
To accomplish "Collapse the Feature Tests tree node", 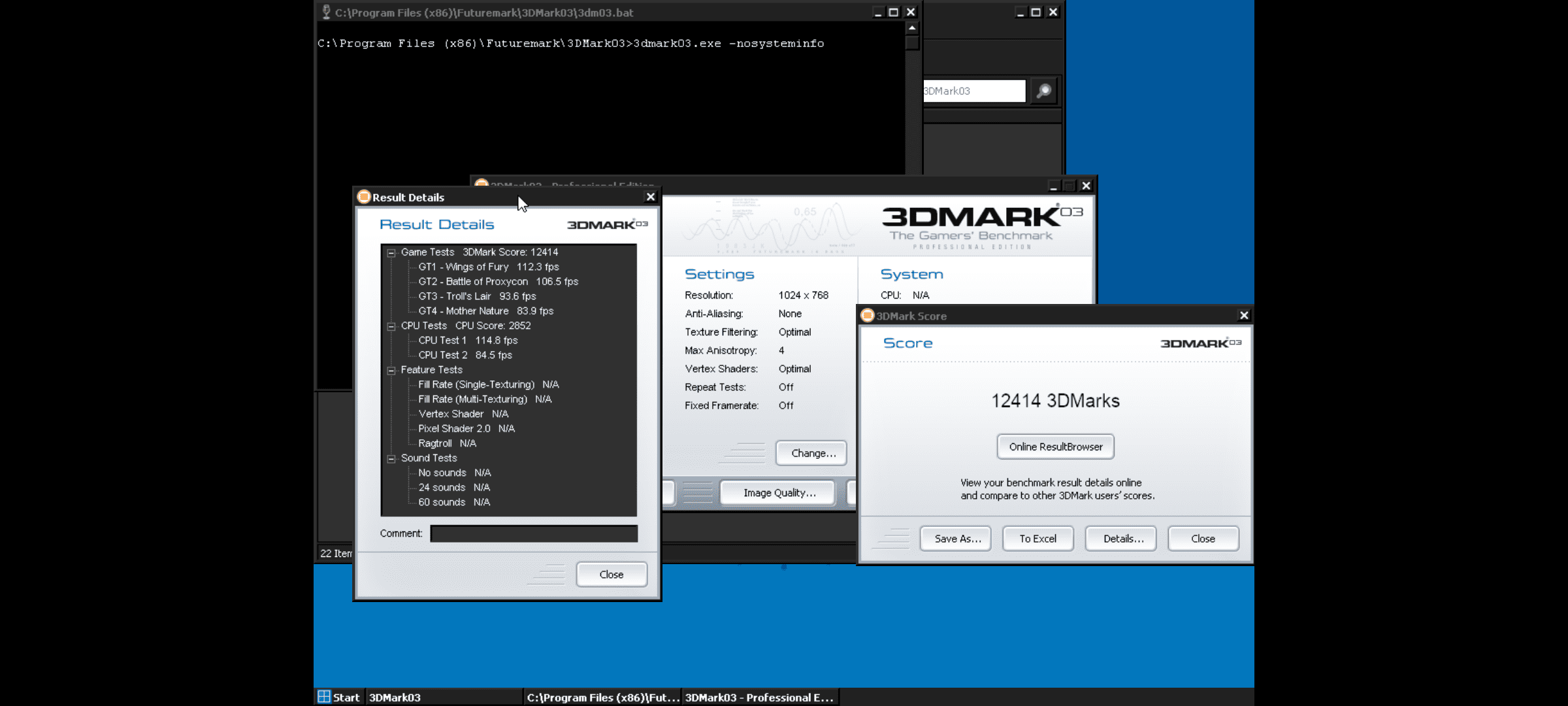I will coord(391,371).
